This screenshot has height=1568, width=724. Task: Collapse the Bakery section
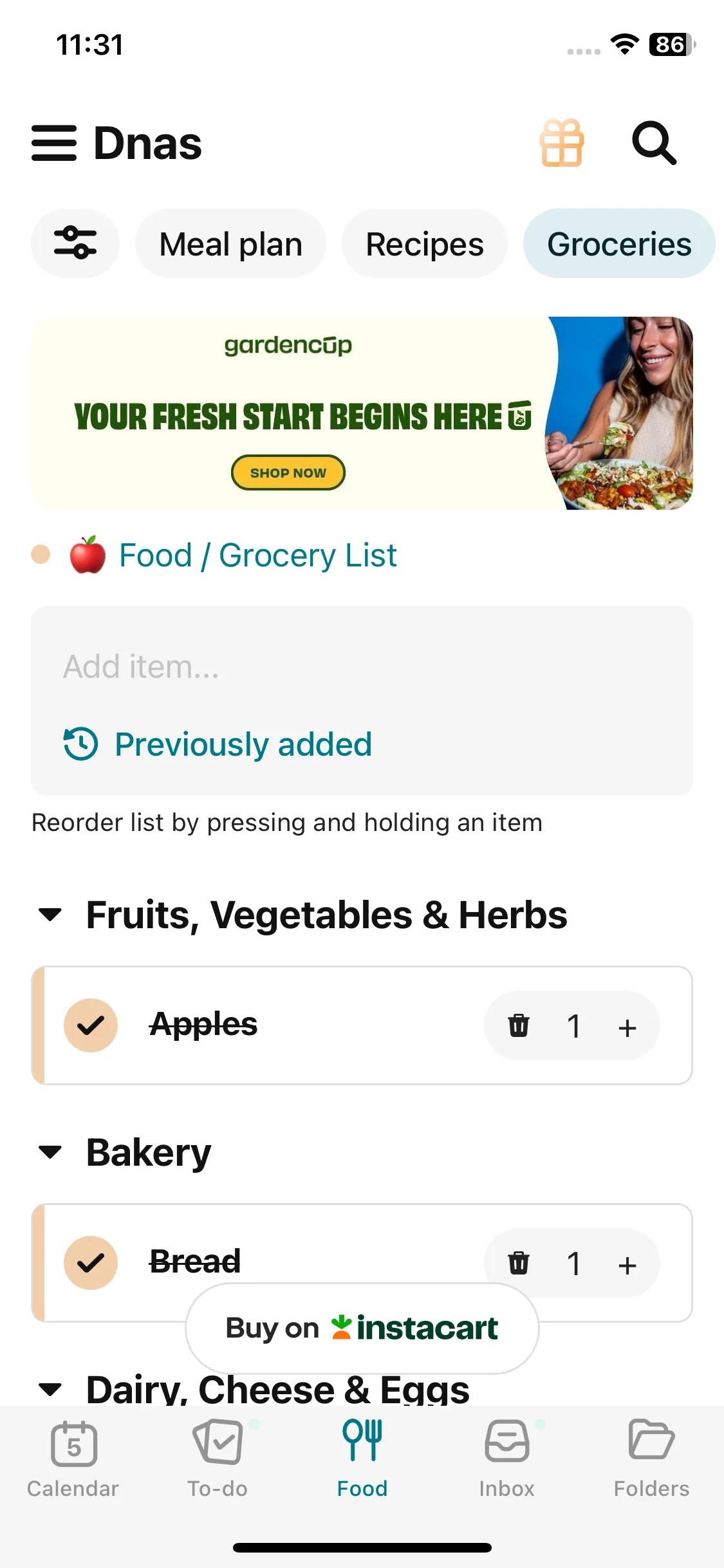[50, 1152]
